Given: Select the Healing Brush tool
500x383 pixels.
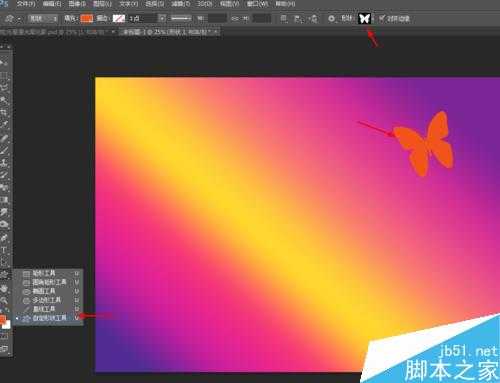Looking at the screenshot, I should click(4, 138).
